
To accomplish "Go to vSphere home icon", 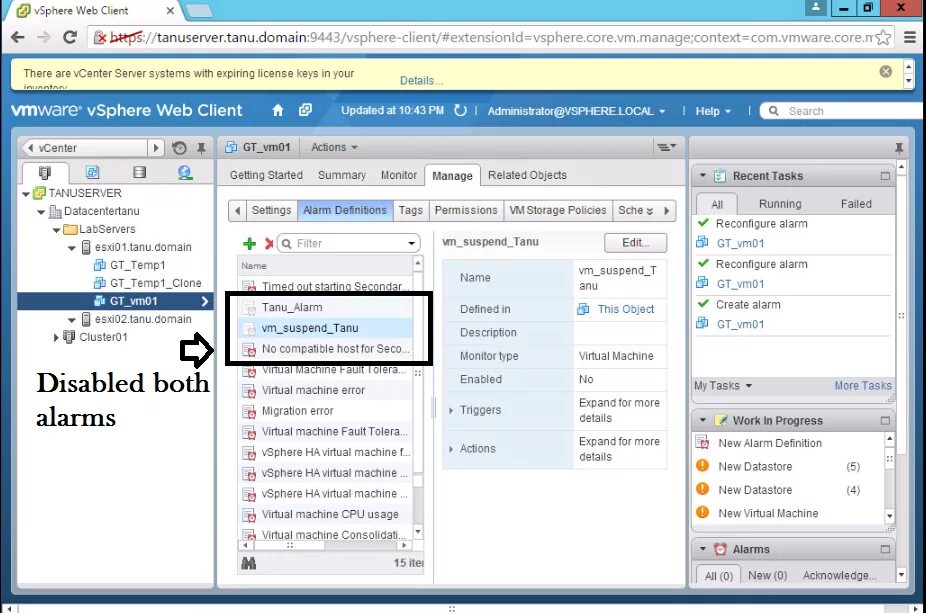I will (x=278, y=110).
